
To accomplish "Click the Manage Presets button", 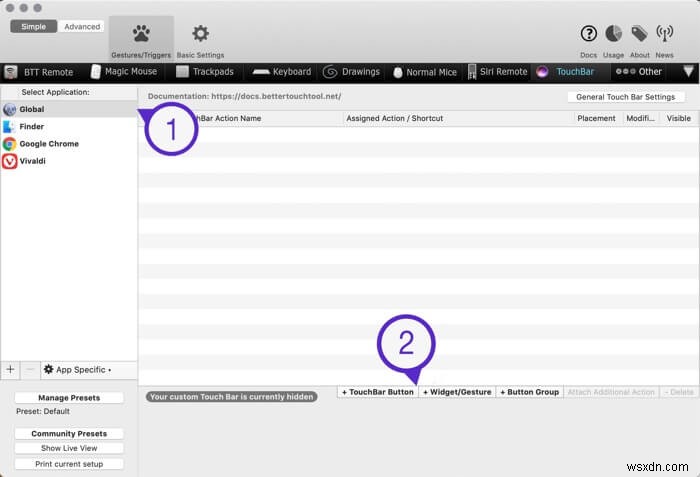I will 69,398.
